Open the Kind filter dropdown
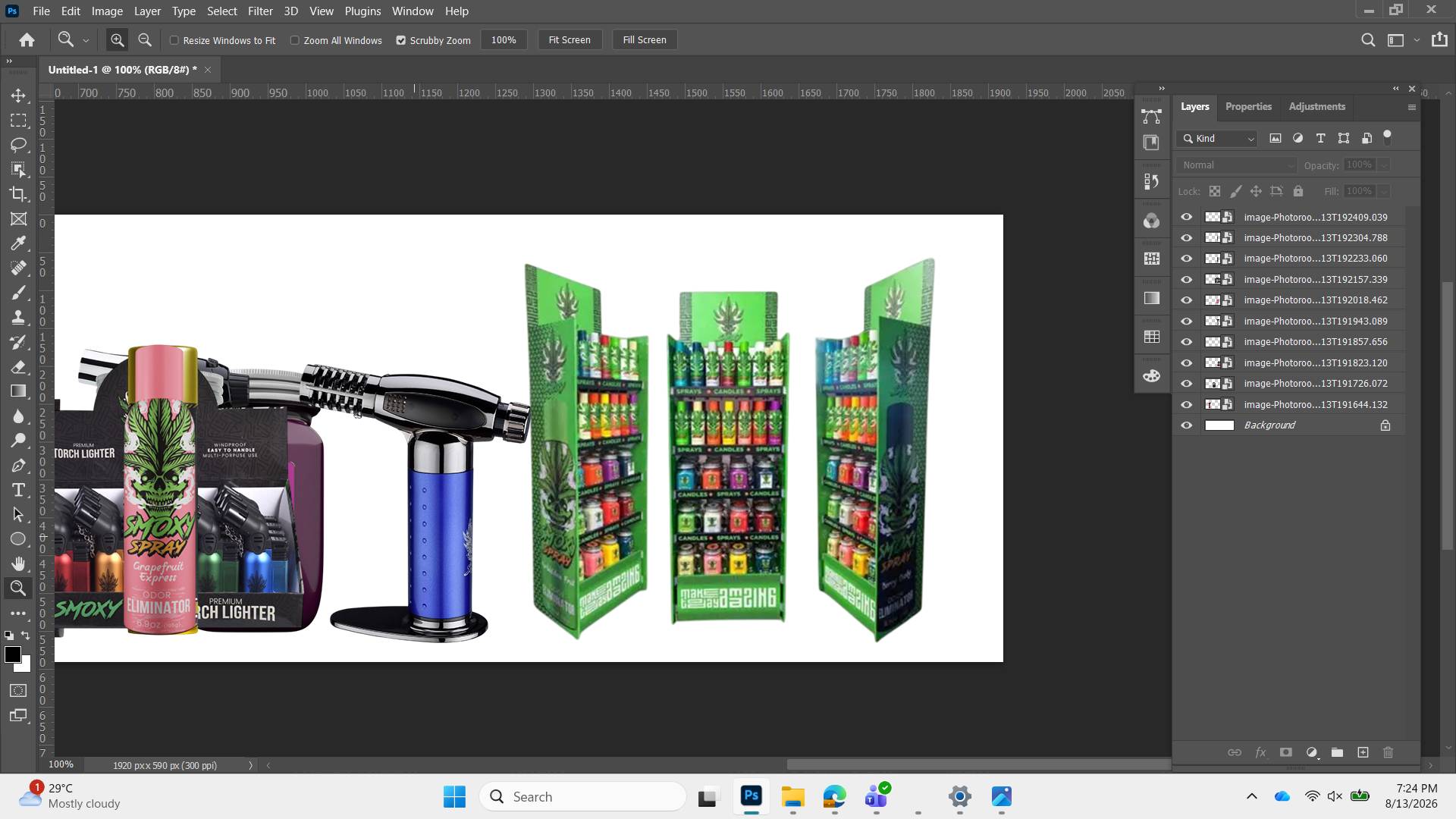Screen dimensions: 1456x819 coord(1218,139)
